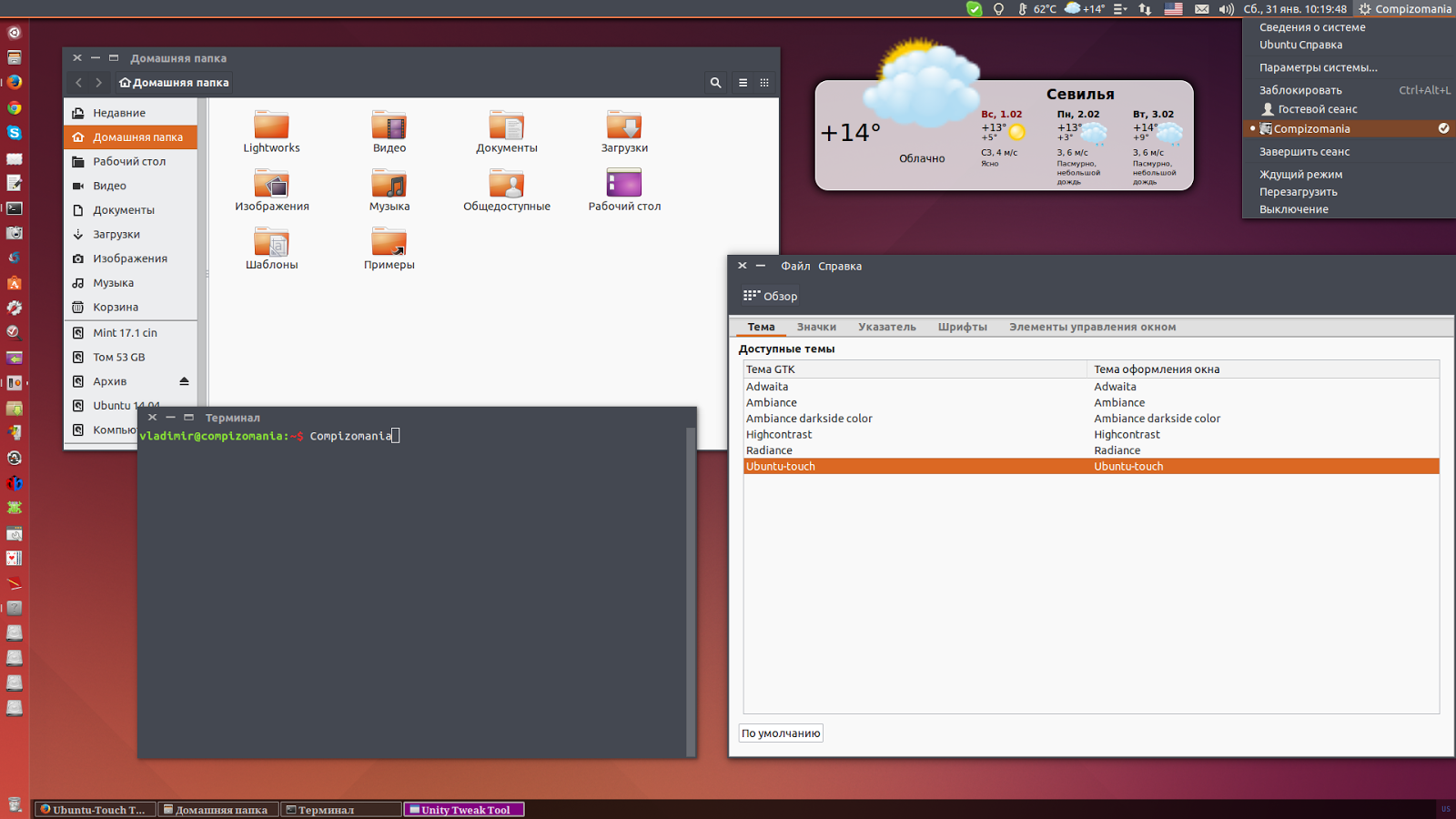This screenshot has width=1456, height=819.
Task: Open the network arrows indicator menu
Action: [1145, 9]
